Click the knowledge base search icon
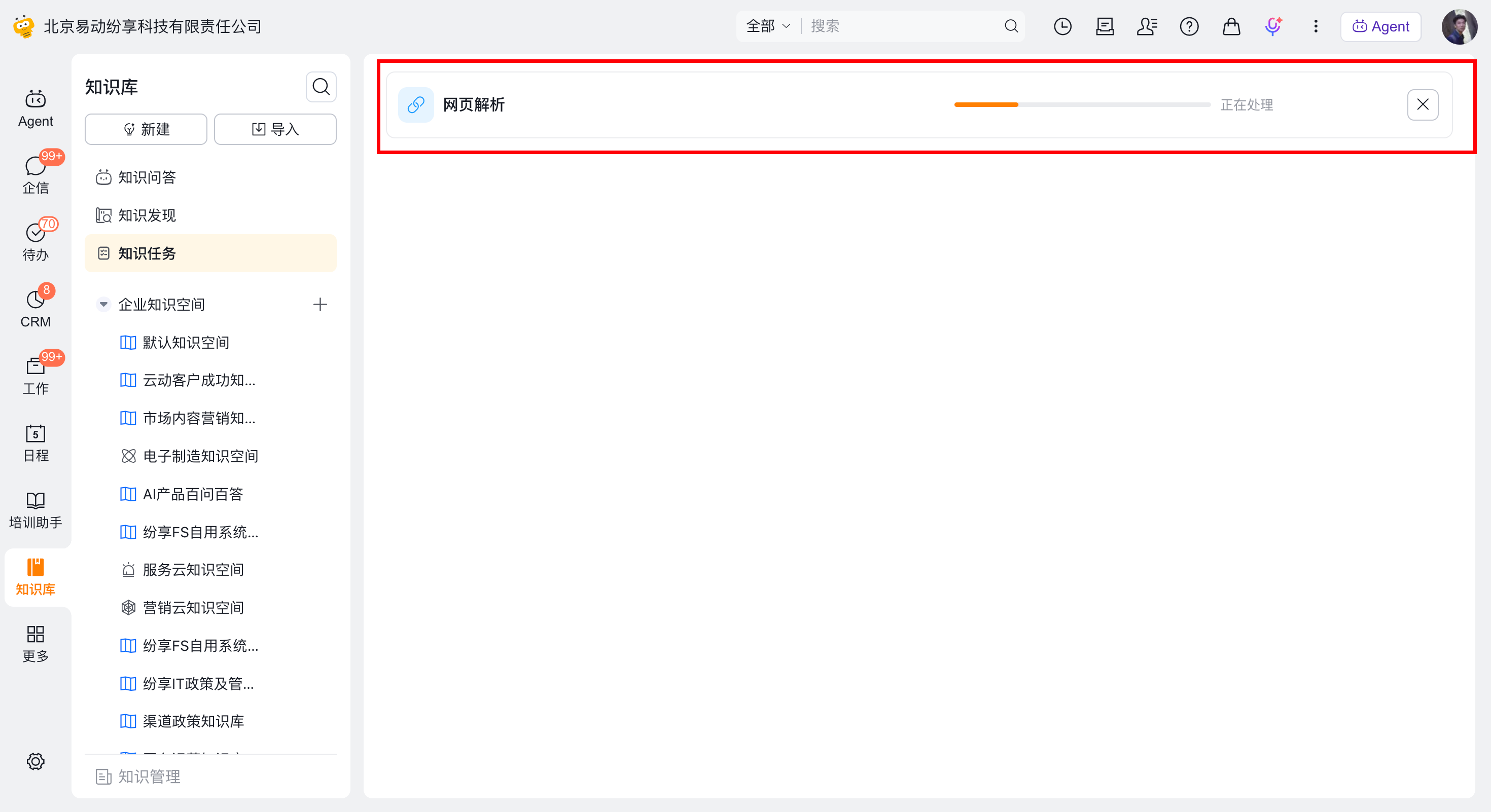This screenshot has width=1491, height=812. click(x=321, y=87)
